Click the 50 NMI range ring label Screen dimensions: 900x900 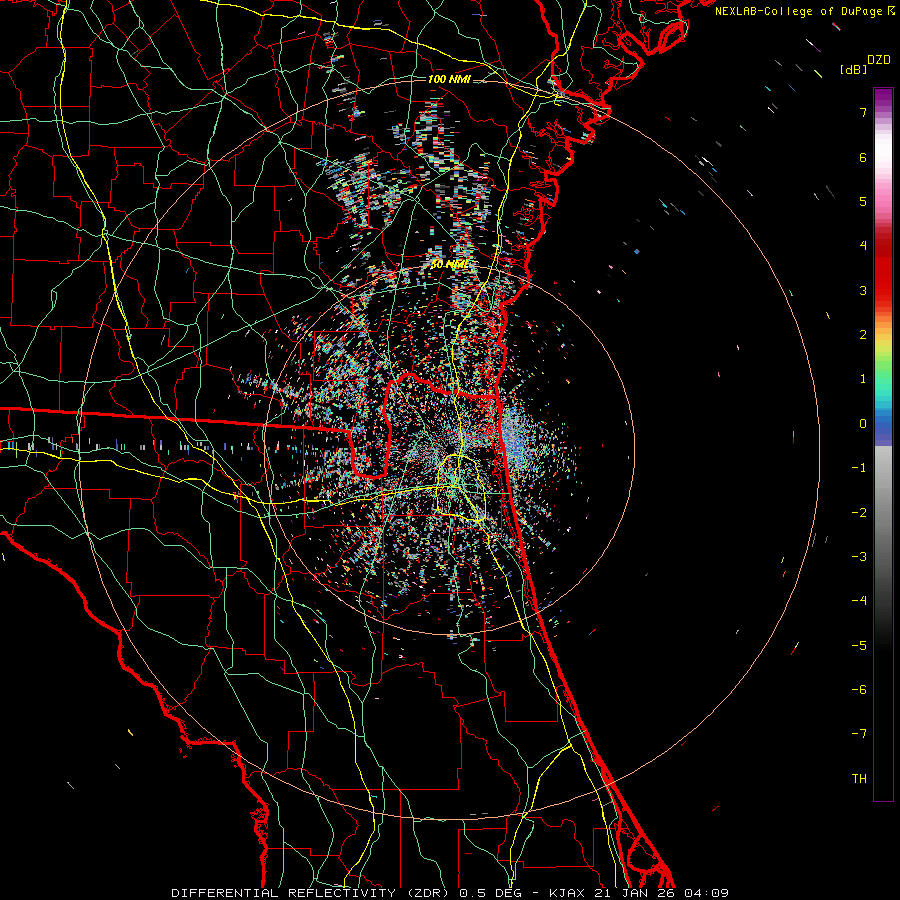(449, 265)
